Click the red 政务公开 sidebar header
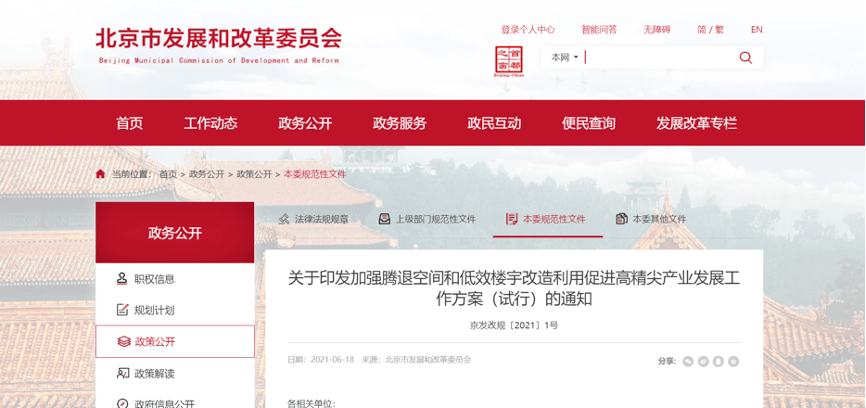 point(175,232)
